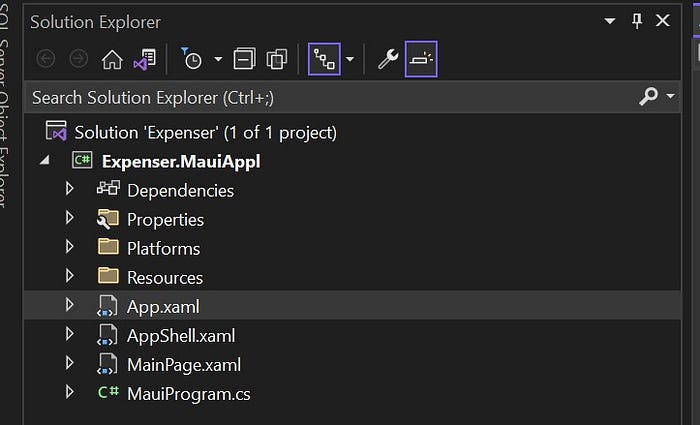Click the Home icon in Solution Explorer toolbar

click(112, 59)
